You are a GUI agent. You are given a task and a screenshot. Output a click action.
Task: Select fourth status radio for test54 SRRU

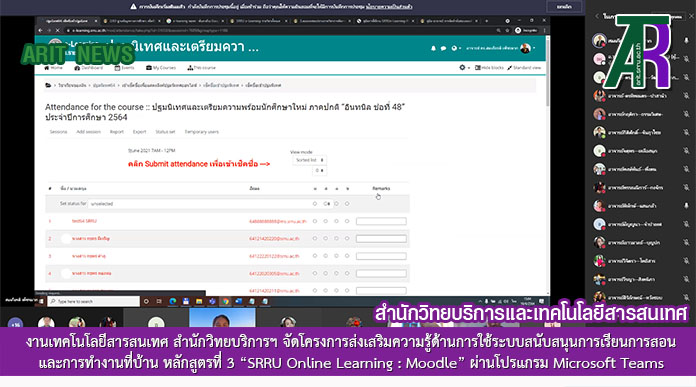click(347, 221)
